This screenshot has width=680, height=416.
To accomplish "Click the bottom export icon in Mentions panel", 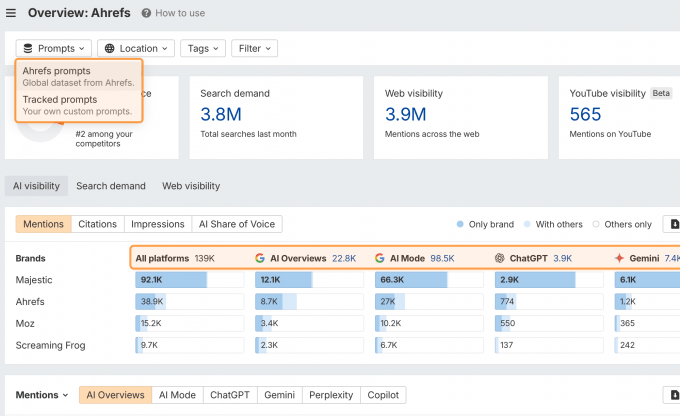I will click(672, 395).
